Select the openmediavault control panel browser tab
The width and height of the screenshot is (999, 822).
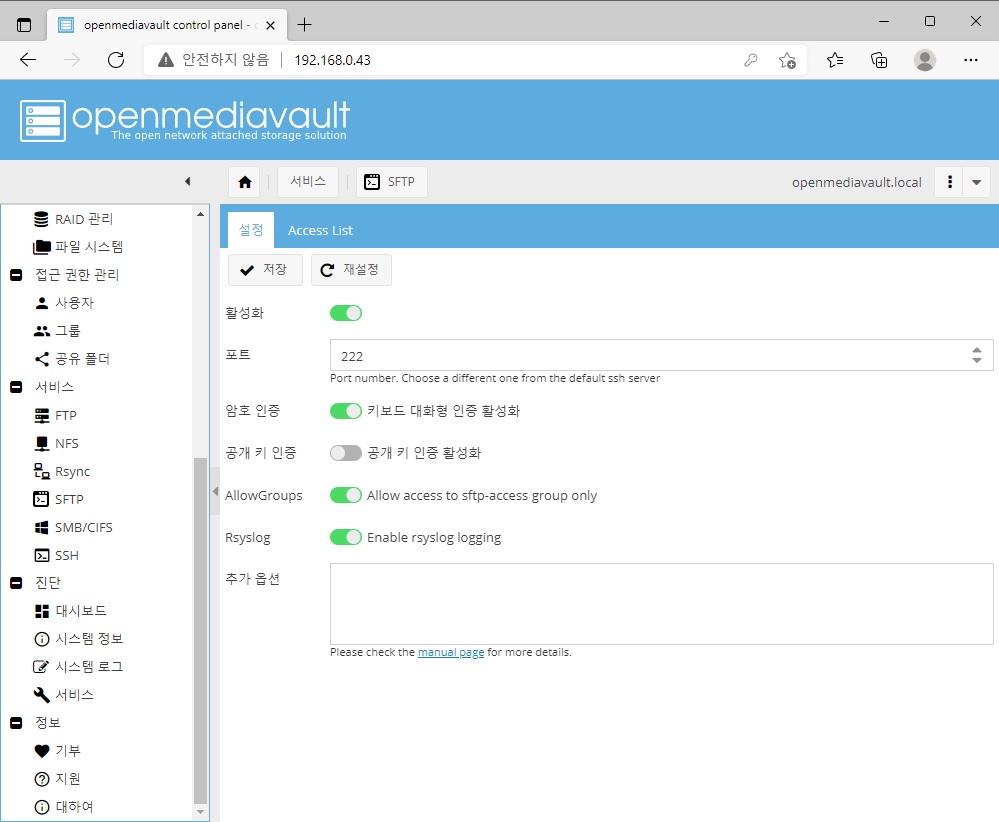167,25
